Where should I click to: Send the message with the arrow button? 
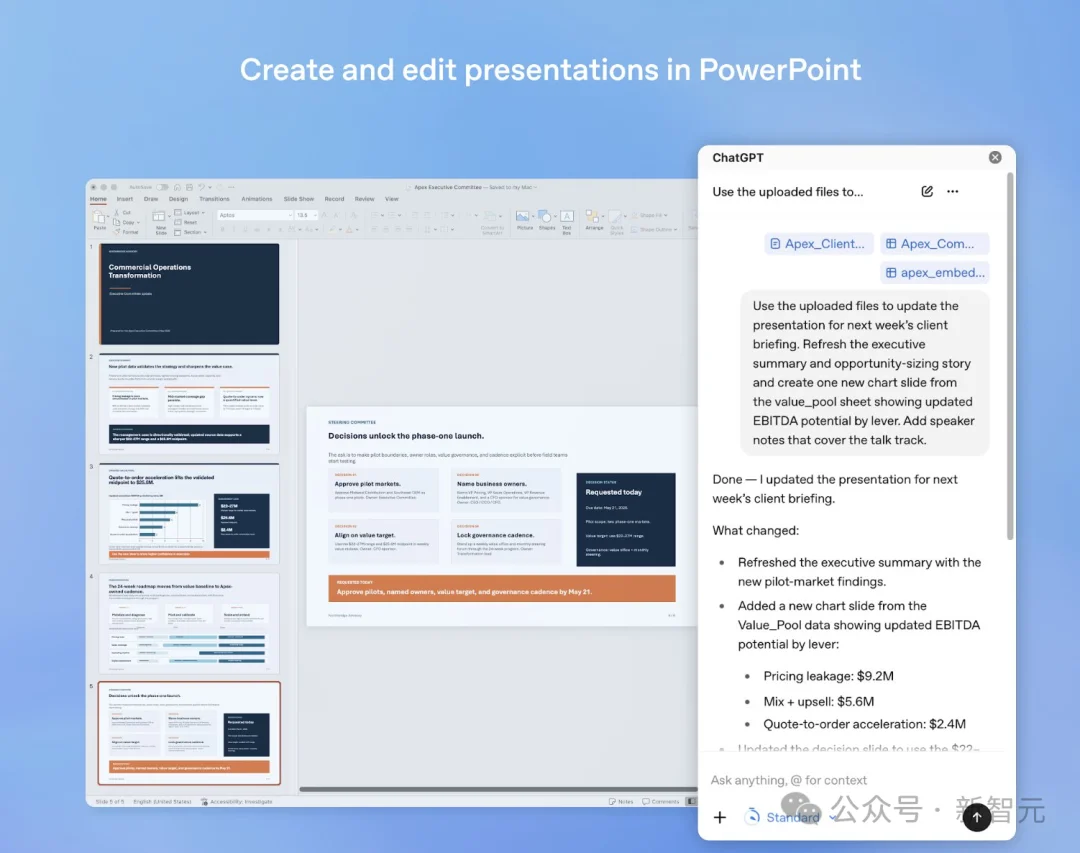977,817
